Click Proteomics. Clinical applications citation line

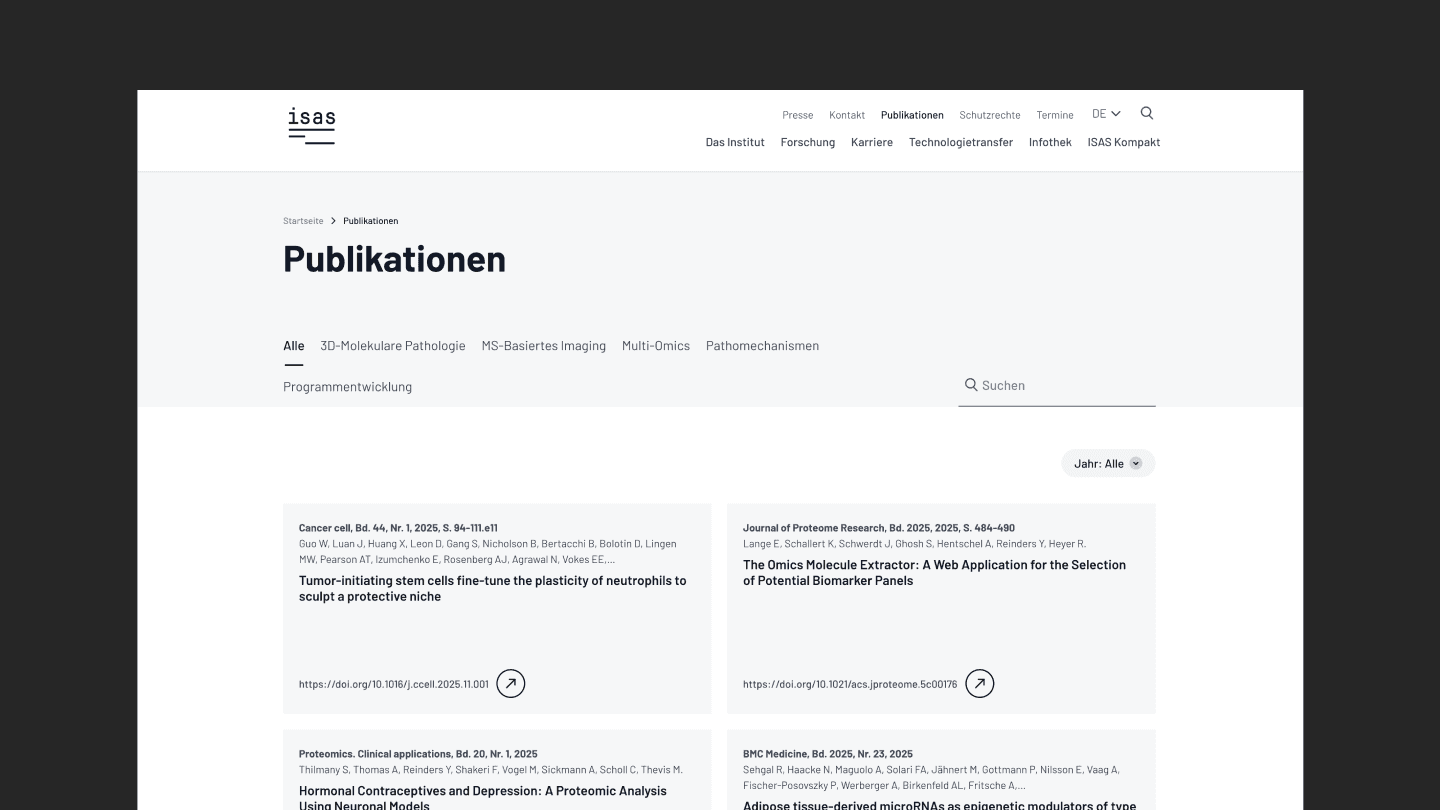coord(418,754)
